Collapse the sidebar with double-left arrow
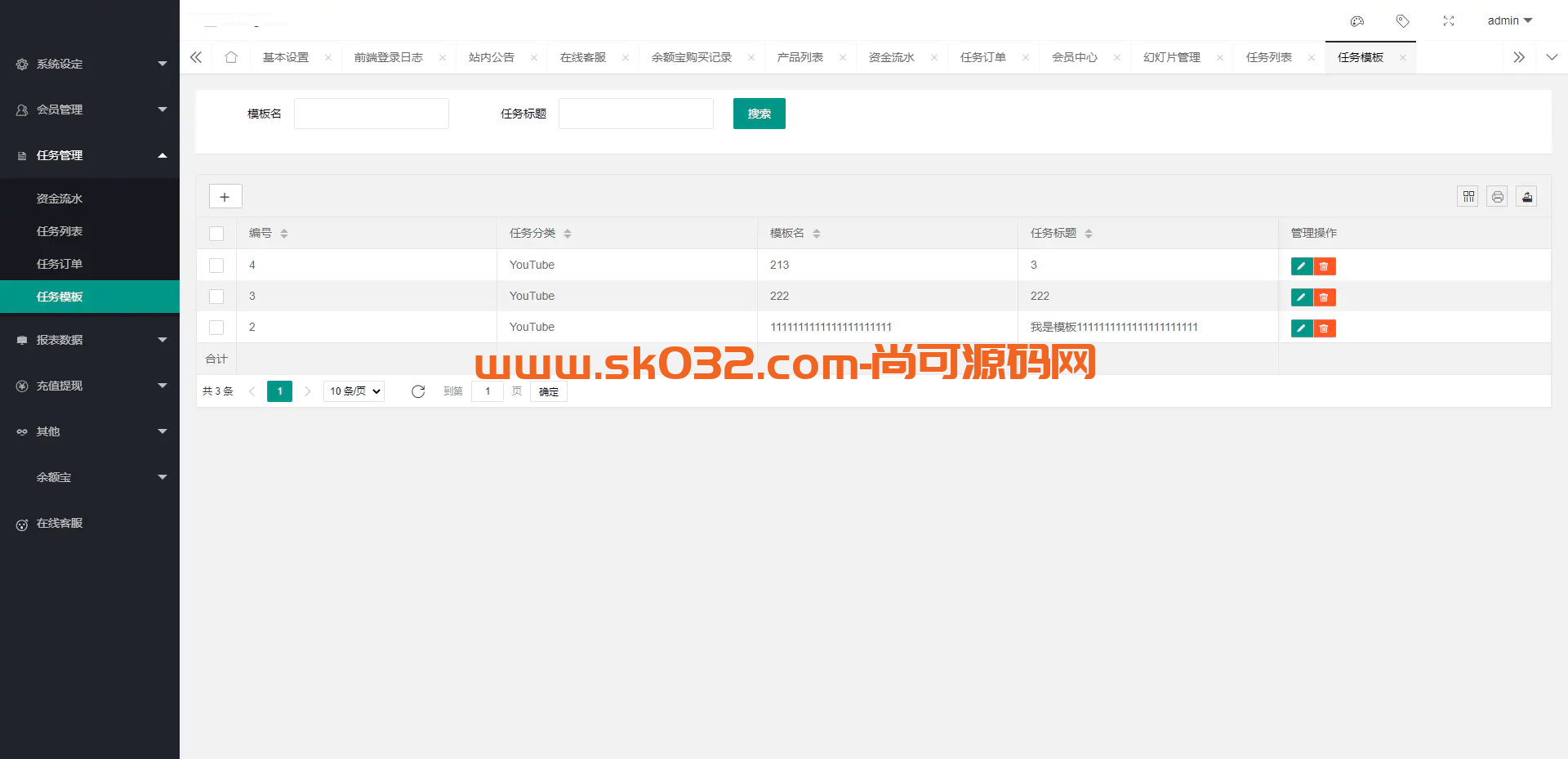The image size is (1568, 759). 196,57
